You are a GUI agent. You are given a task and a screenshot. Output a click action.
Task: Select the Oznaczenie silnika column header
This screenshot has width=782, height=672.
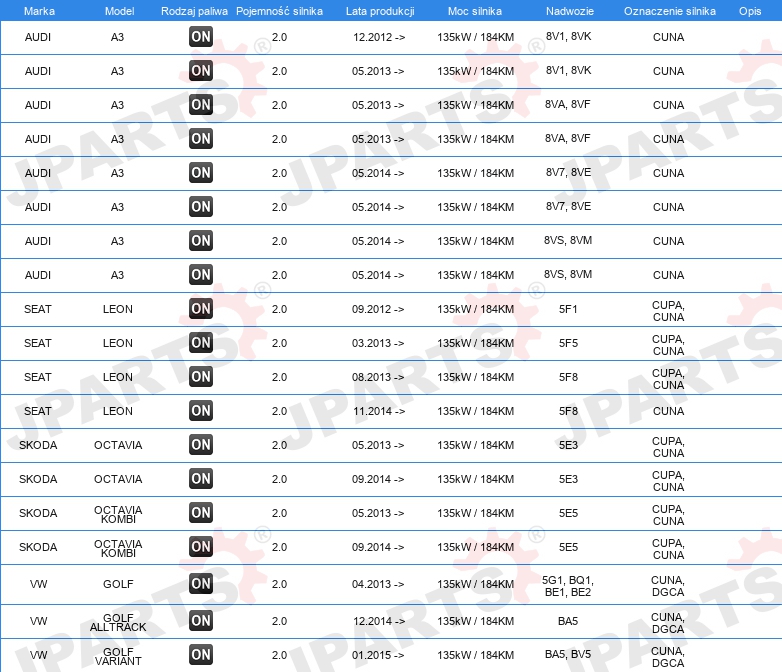pos(670,11)
